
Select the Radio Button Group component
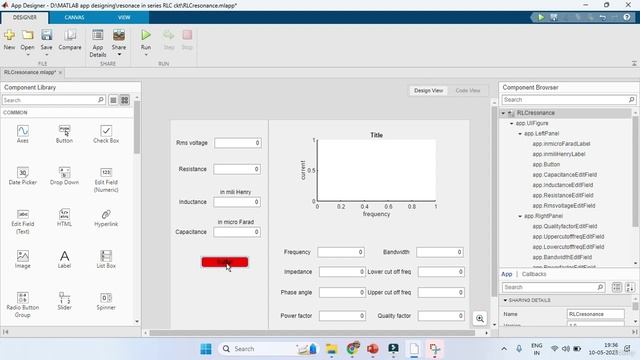23,305
